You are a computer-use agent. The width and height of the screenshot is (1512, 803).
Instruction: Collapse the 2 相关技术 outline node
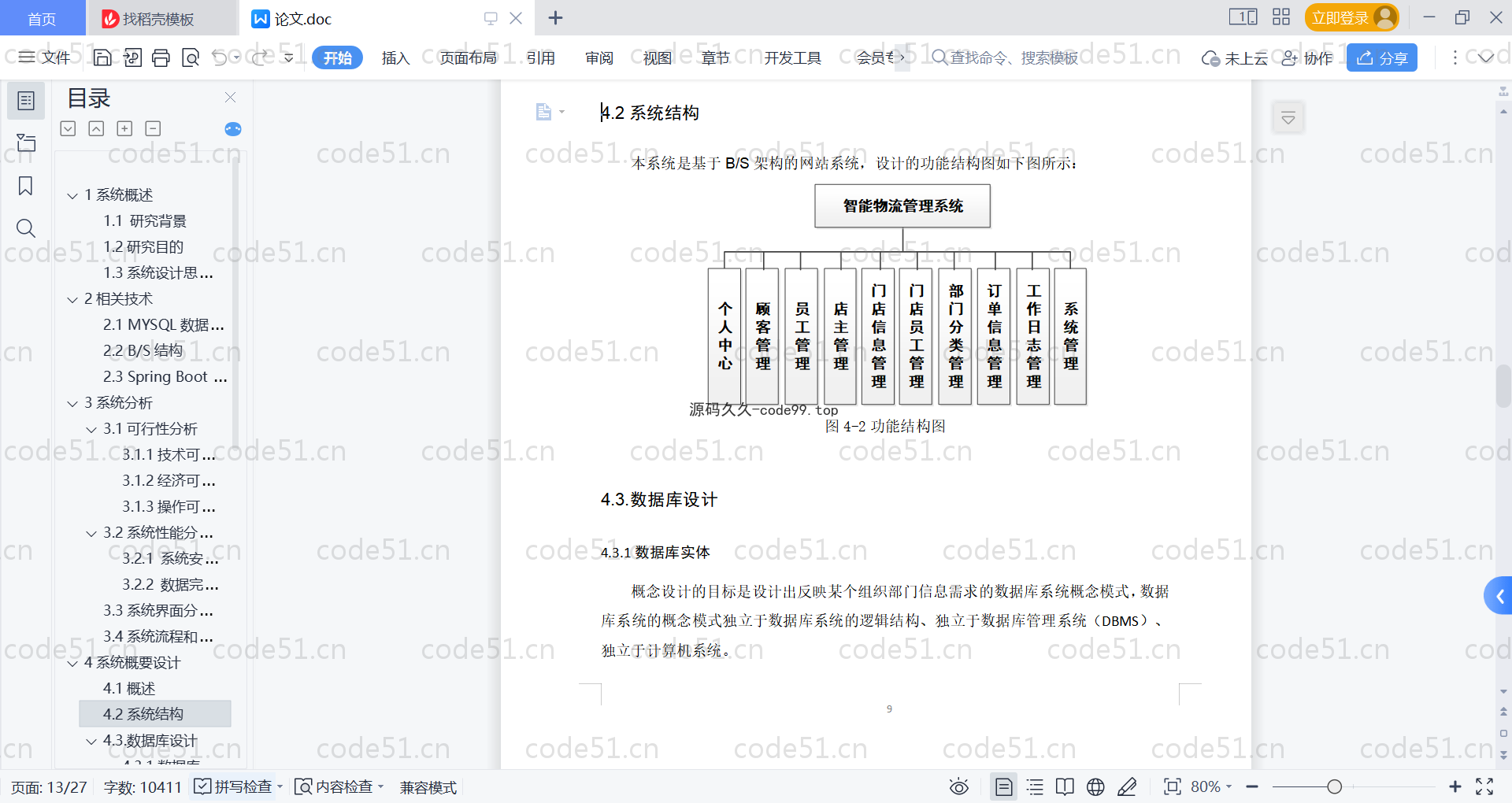[72, 299]
